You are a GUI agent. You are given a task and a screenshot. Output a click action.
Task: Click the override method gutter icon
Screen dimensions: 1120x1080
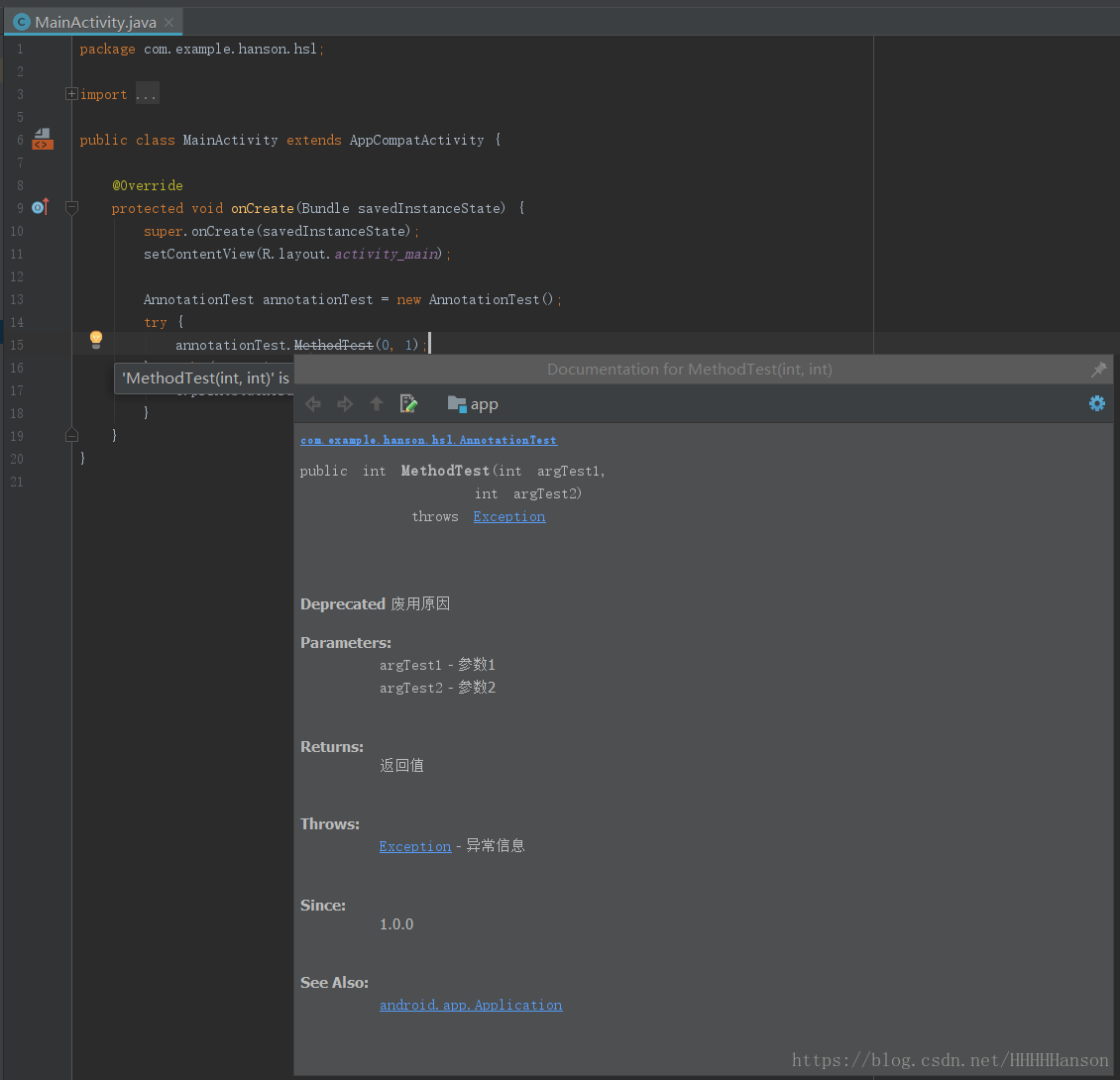[x=41, y=207]
